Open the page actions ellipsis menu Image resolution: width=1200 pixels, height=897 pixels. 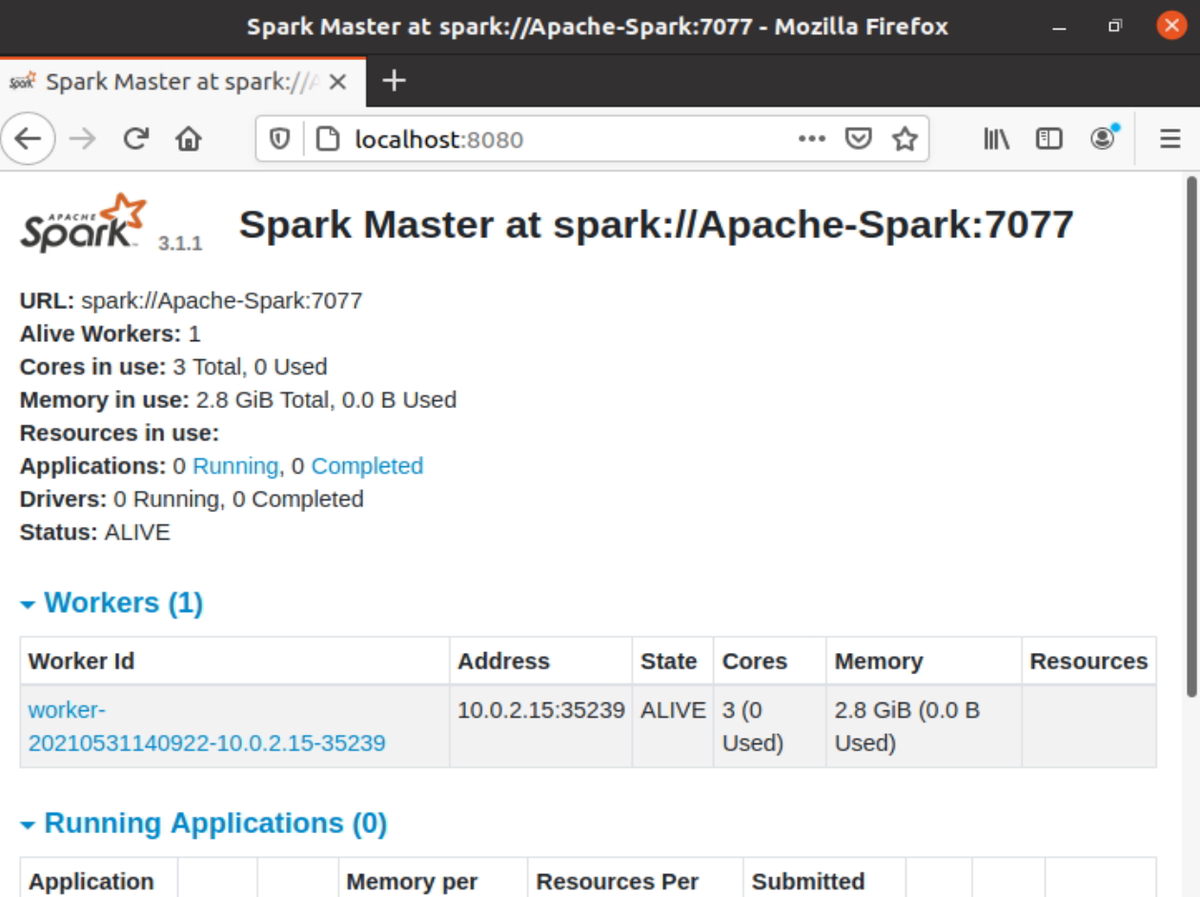click(x=812, y=139)
